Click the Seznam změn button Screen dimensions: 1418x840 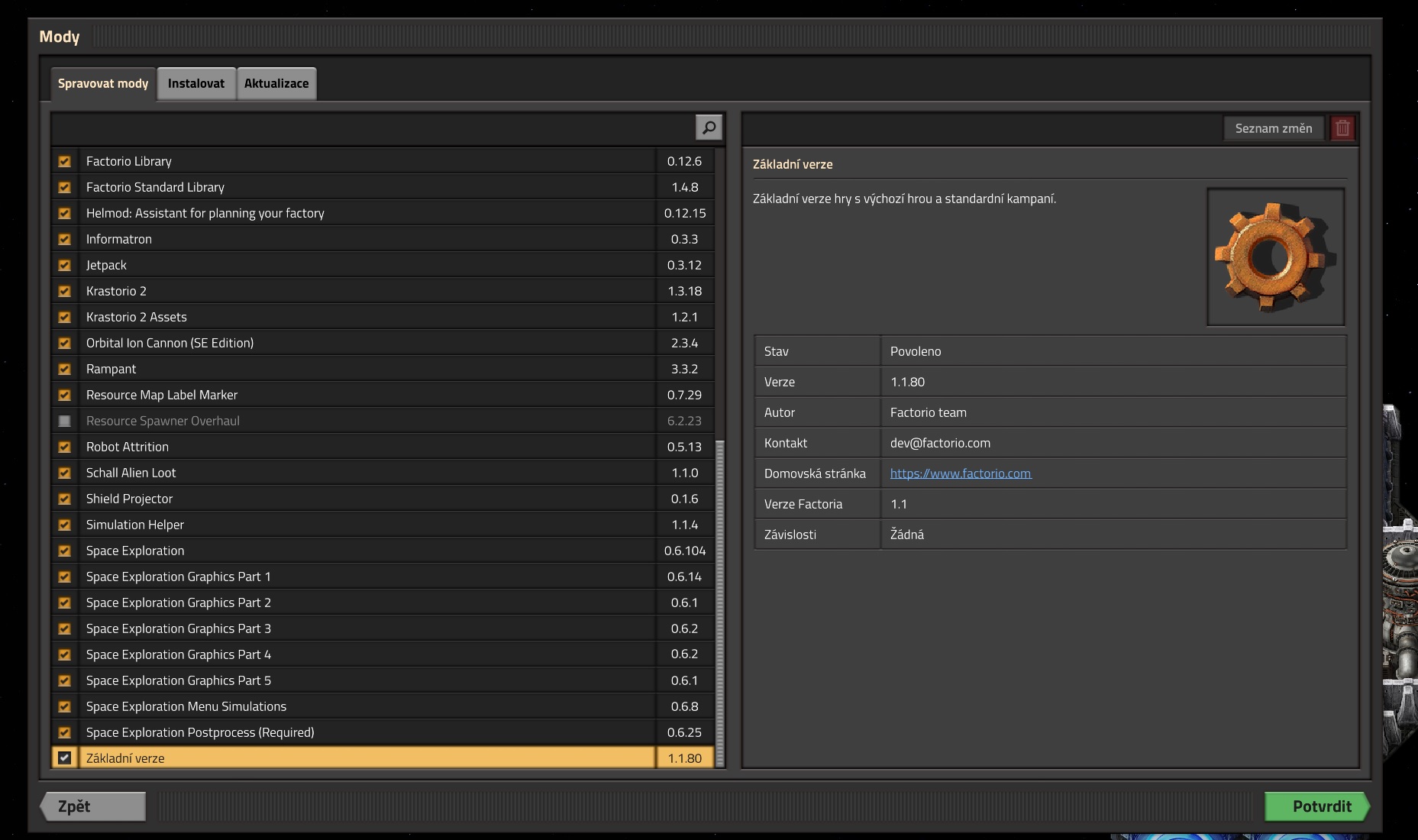click(1274, 128)
